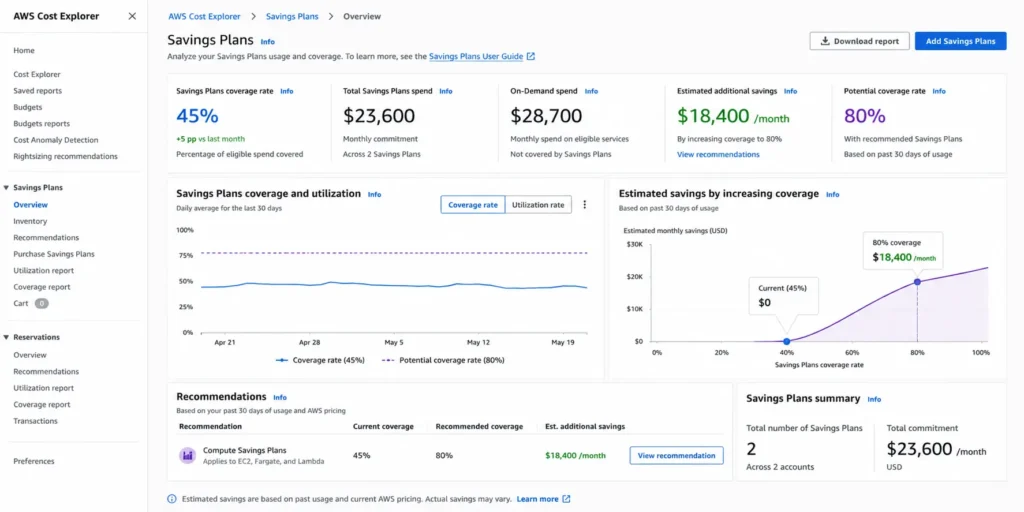
Task: Open Transactions under Reservations
Action: click(x=35, y=421)
